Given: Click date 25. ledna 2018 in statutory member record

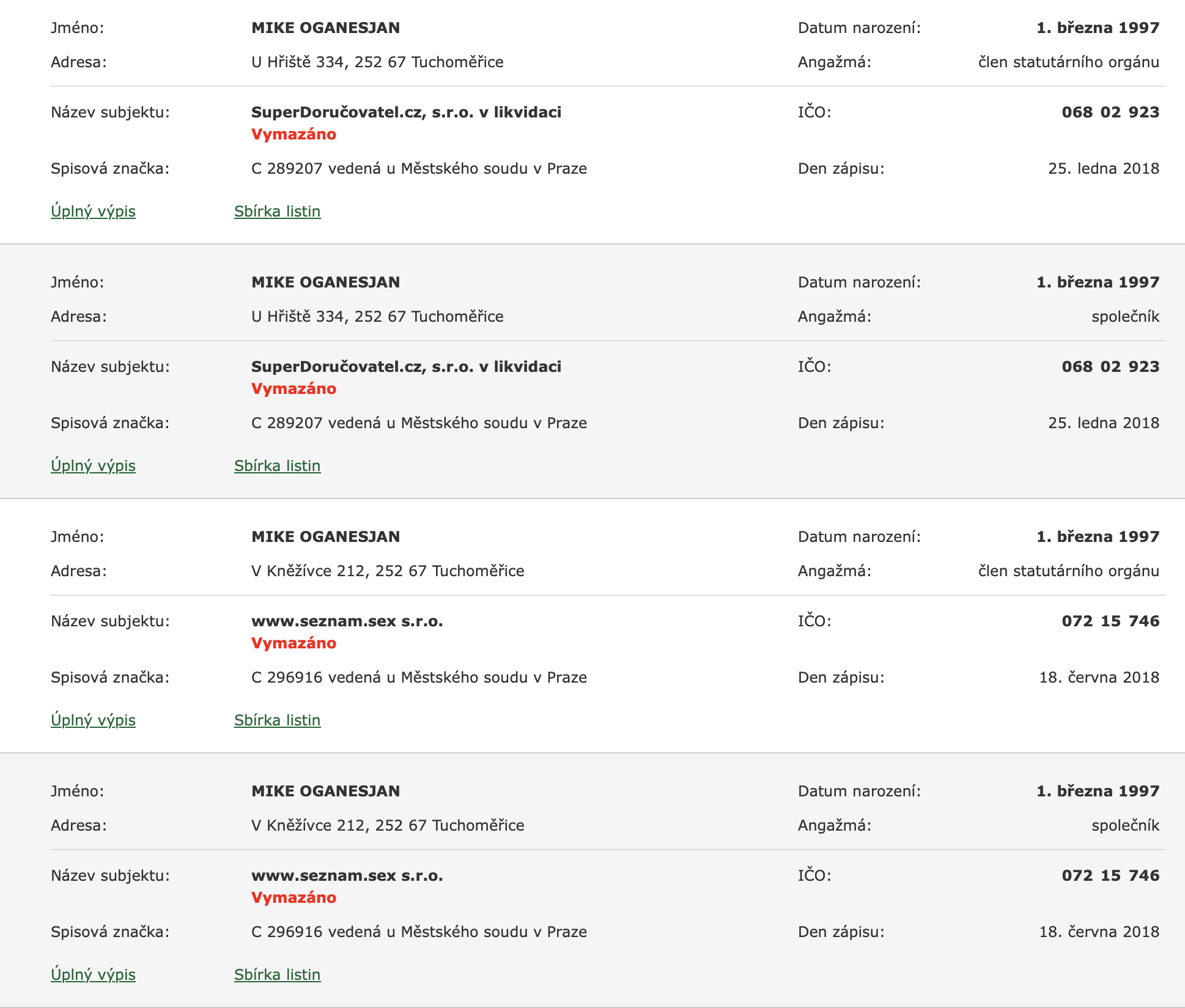Looking at the screenshot, I should 1104,168.
